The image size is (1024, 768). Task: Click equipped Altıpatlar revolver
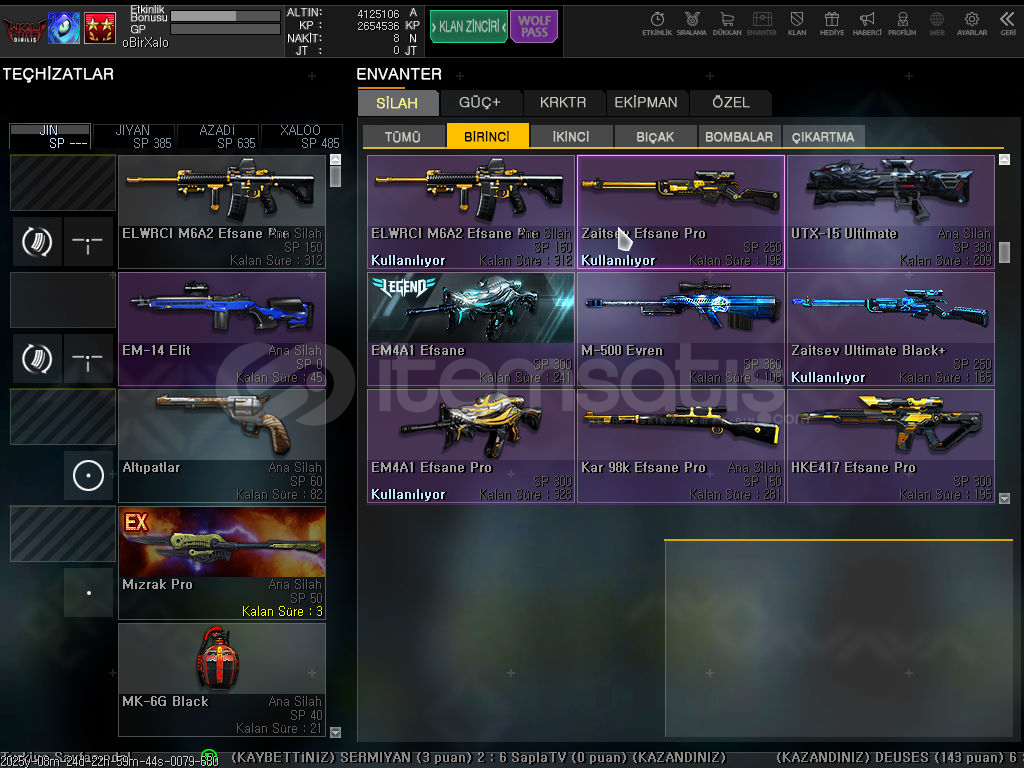222,446
